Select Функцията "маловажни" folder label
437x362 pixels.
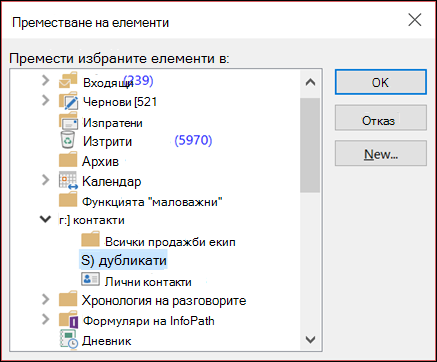click(x=152, y=202)
